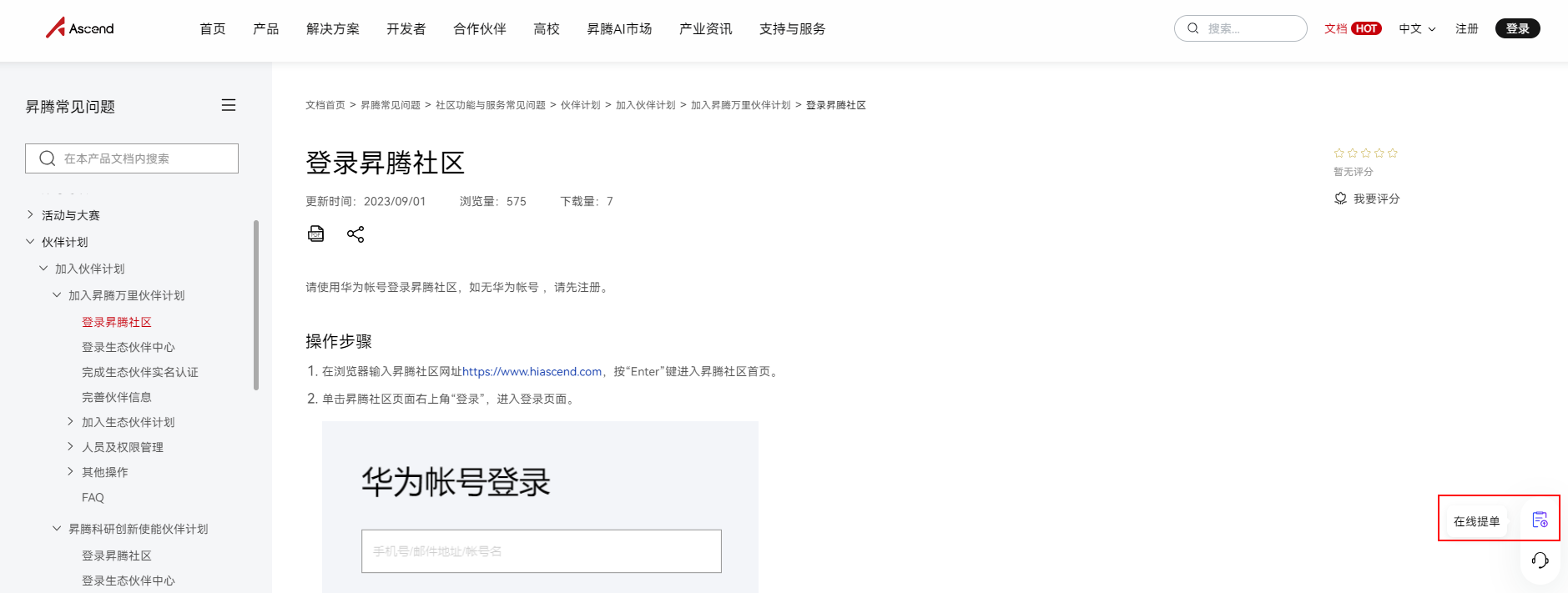
Task: Click 社区功能与服务常见问题 in breadcrumb
Action: 491,105
